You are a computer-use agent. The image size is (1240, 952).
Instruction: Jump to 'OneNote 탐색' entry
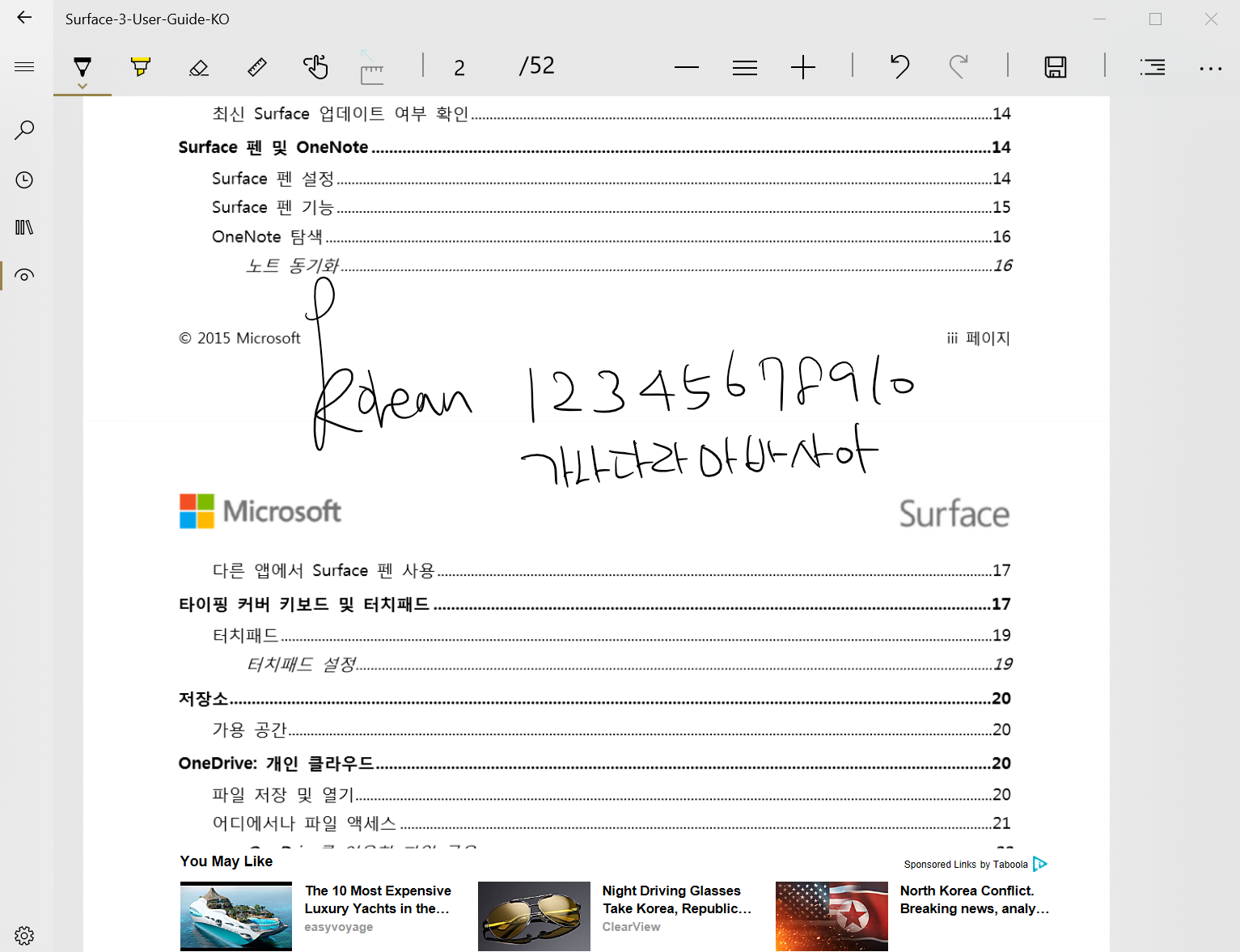[612, 237]
